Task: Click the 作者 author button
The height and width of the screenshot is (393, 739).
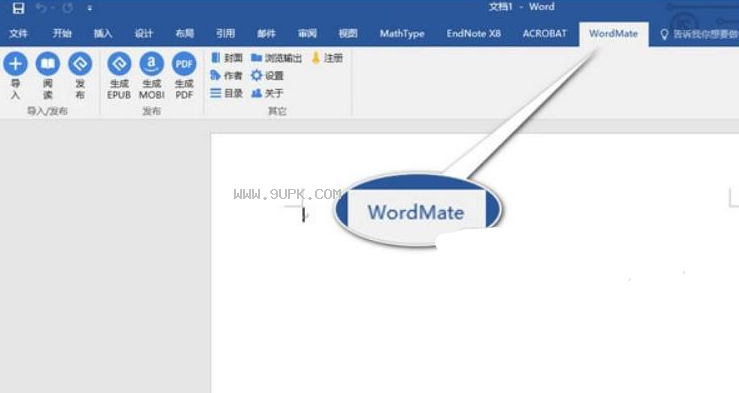Action: click(226, 75)
